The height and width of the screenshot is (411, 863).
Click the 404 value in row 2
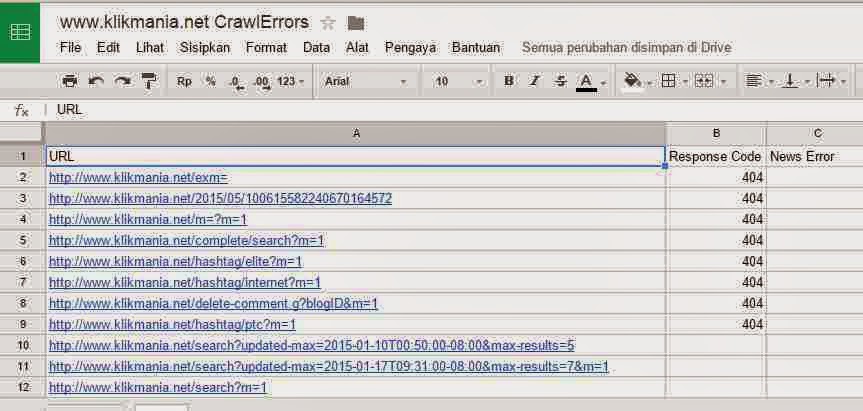[752, 178]
